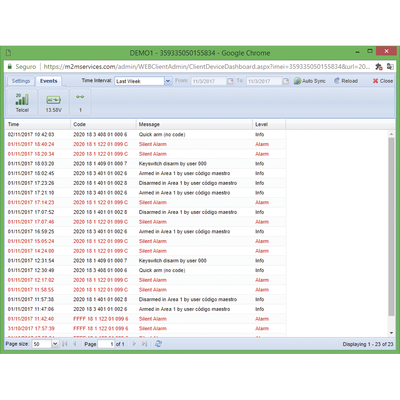The width and height of the screenshot is (400, 400).
Task: Go to the next page arrow
Action: click(134, 344)
